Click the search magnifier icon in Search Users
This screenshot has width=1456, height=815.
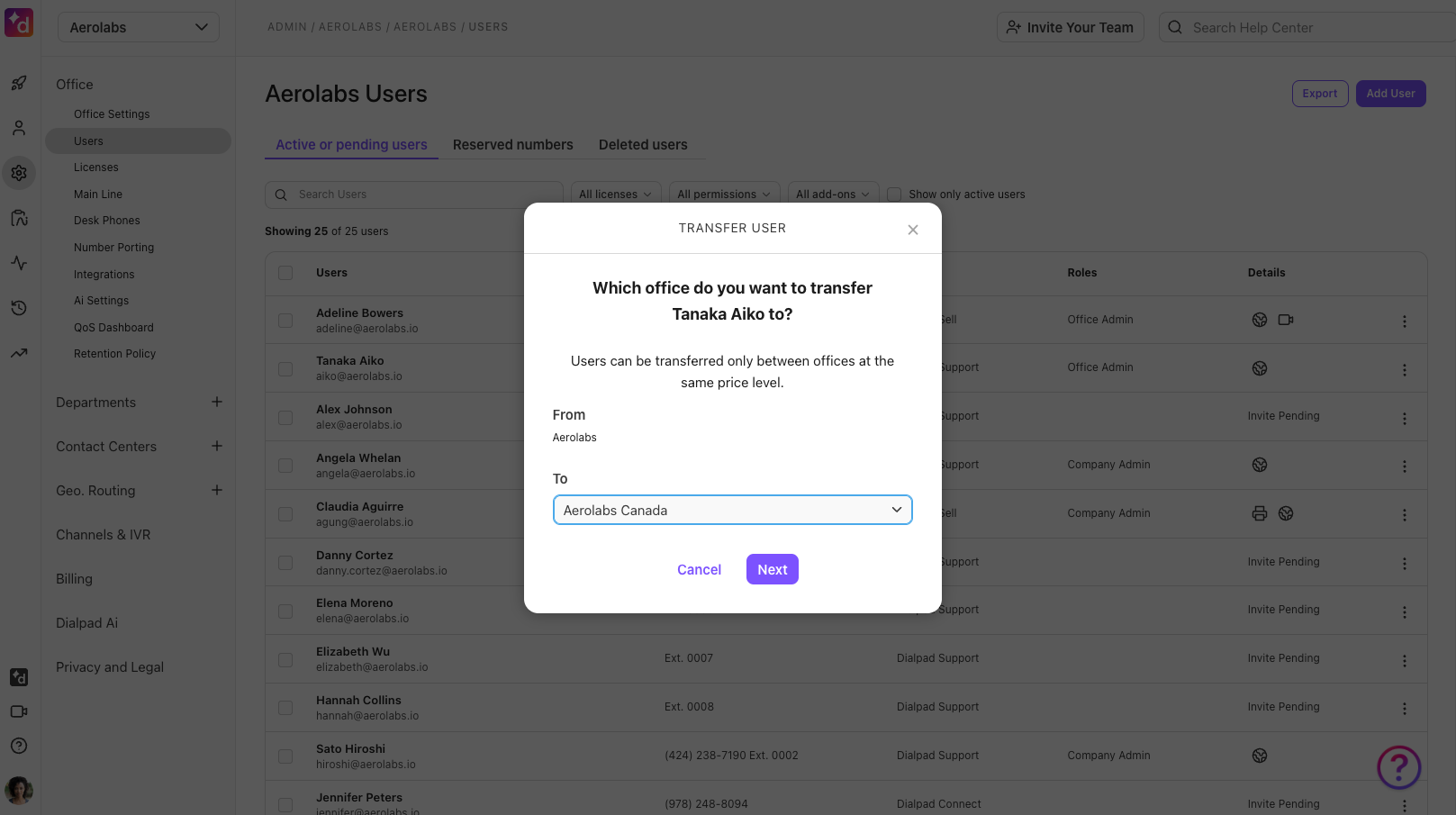[x=281, y=195]
